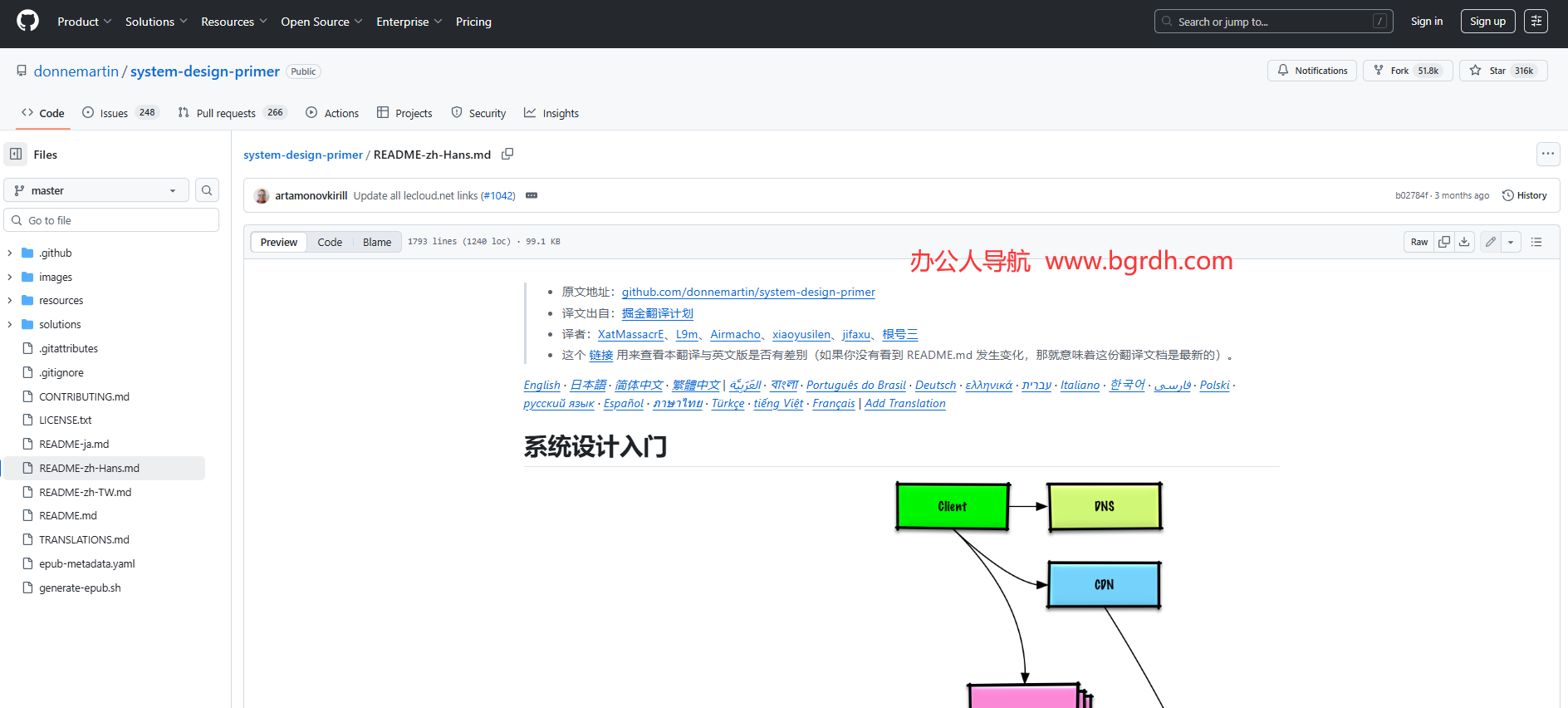Screen dimensions: 1568x708
Task: Open the more file actions ellipsis menu
Action: coord(1547,154)
